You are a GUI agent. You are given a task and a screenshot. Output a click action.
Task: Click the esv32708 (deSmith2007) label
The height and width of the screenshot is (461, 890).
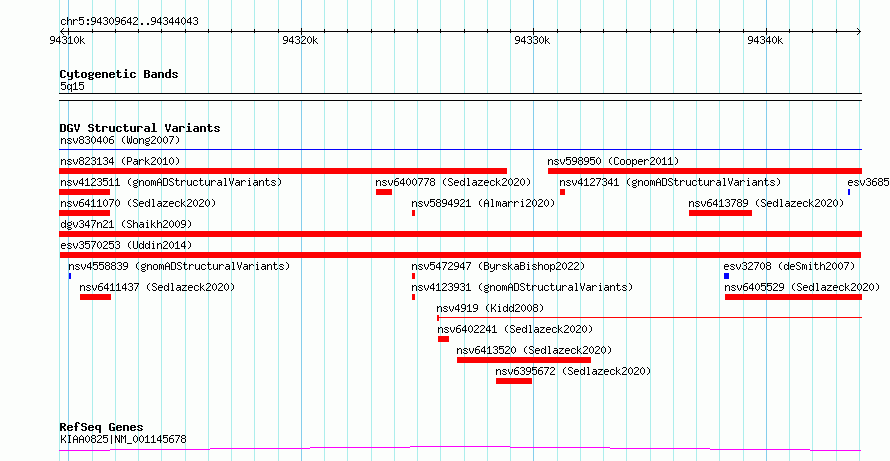point(789,266)
